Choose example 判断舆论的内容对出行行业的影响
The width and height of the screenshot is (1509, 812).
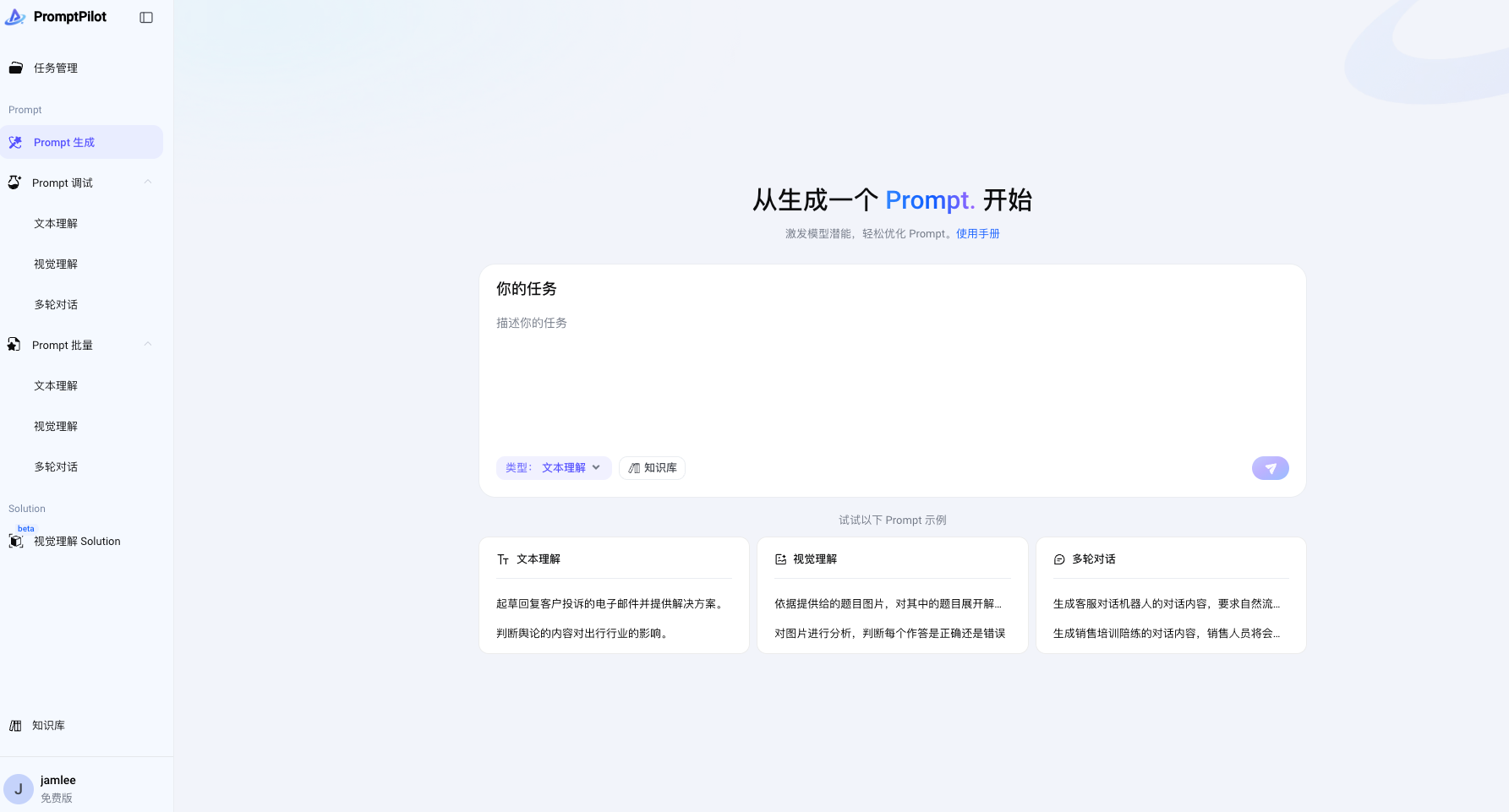583,634
